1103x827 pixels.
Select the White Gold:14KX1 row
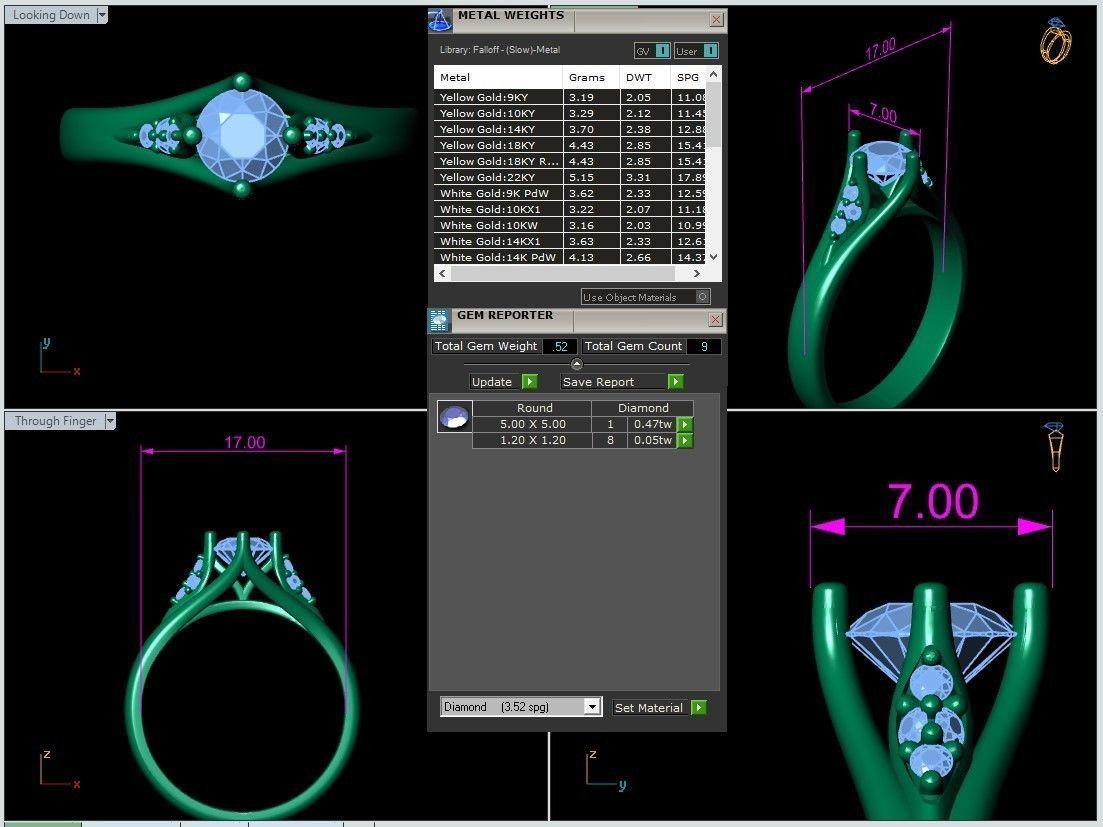(570, 241)
